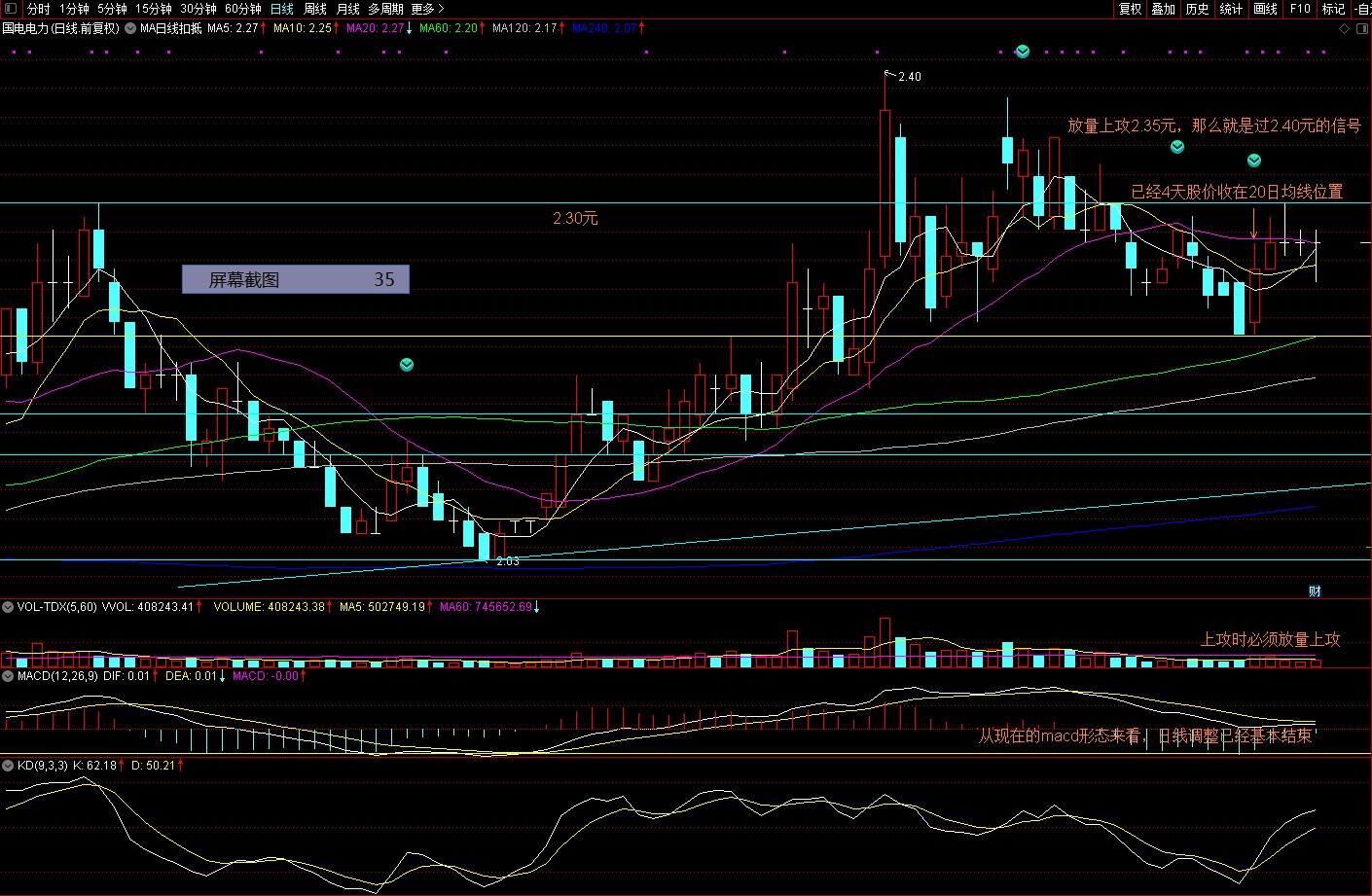1372x896 pixels.
Task: Toggle 叠加 overlay mode
Action: click(1164, 9)
